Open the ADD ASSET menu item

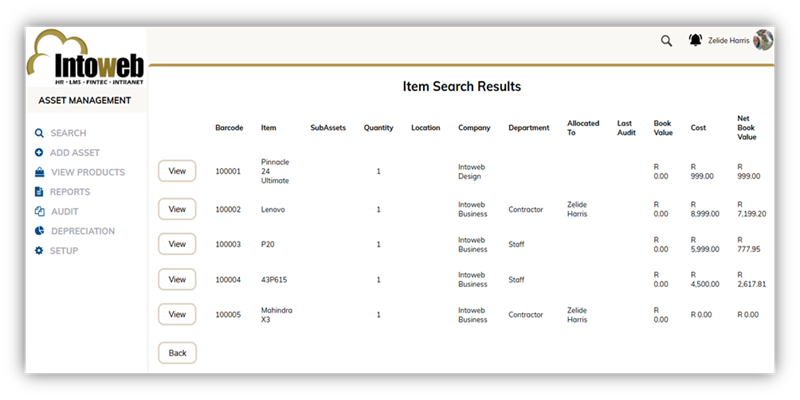tap(75, 153)
